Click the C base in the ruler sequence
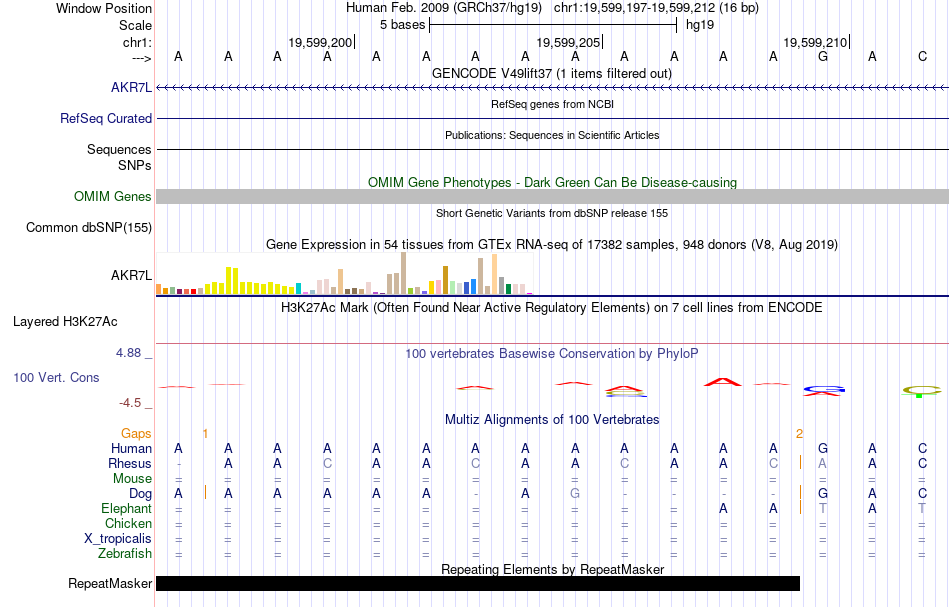This screenshot has width=950, height=607. (922, 56)
